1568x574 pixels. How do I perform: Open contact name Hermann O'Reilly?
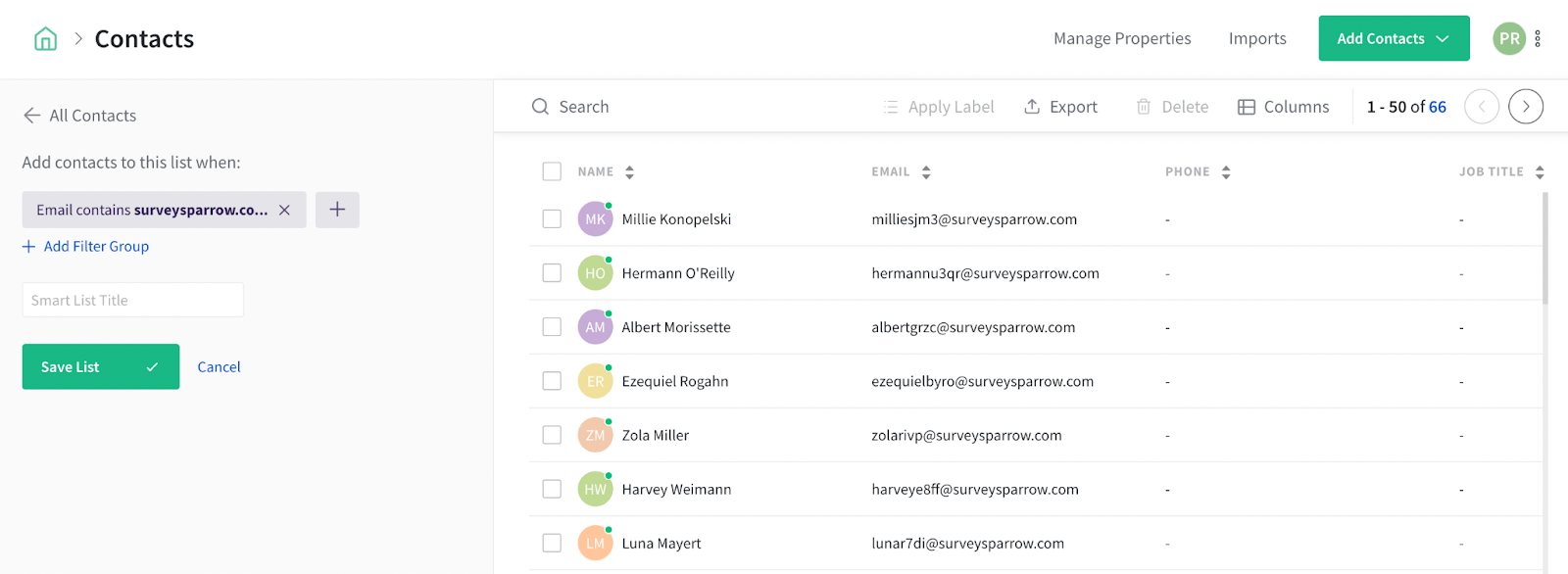pyautogui.click(x=678, y=273)
